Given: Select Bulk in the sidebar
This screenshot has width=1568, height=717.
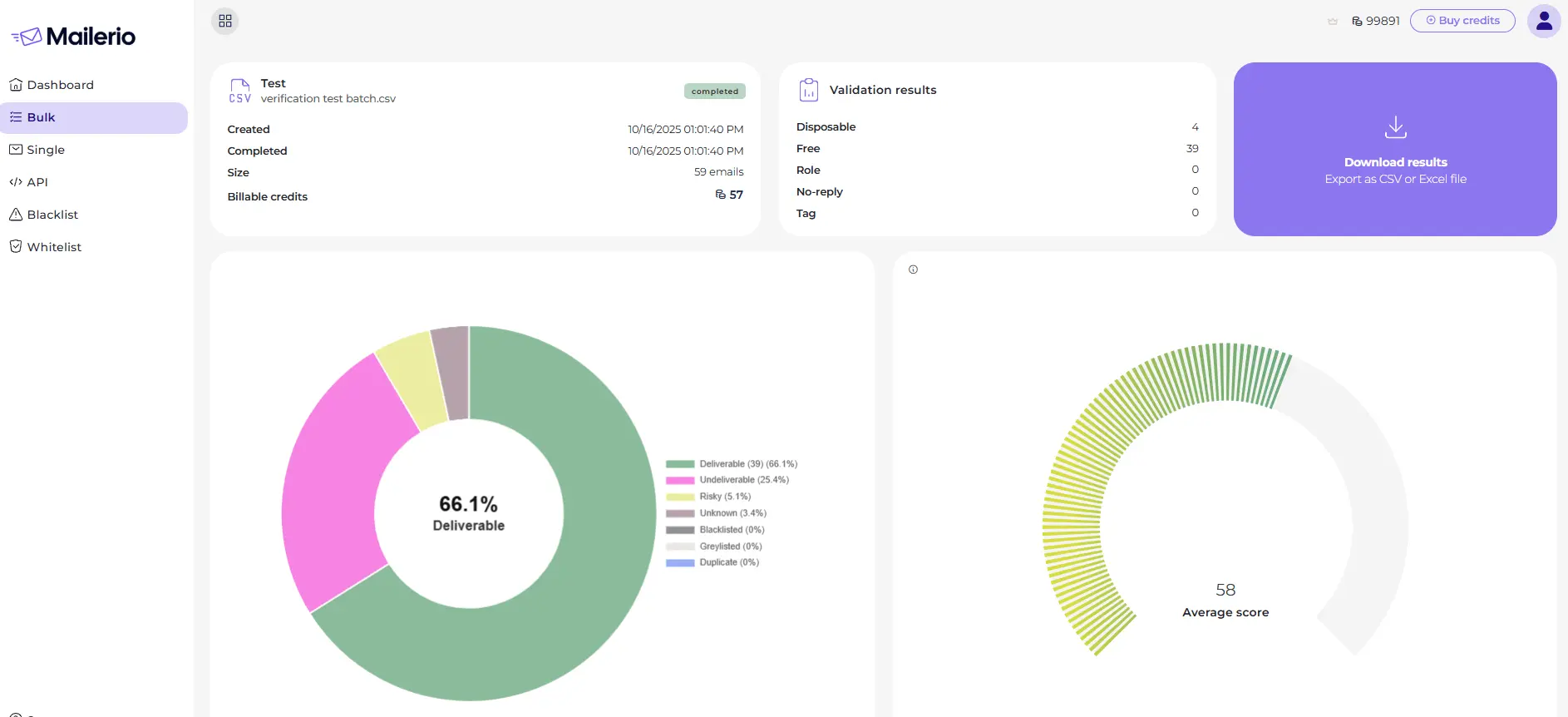Looking at the screenshot, I should 42,117.
